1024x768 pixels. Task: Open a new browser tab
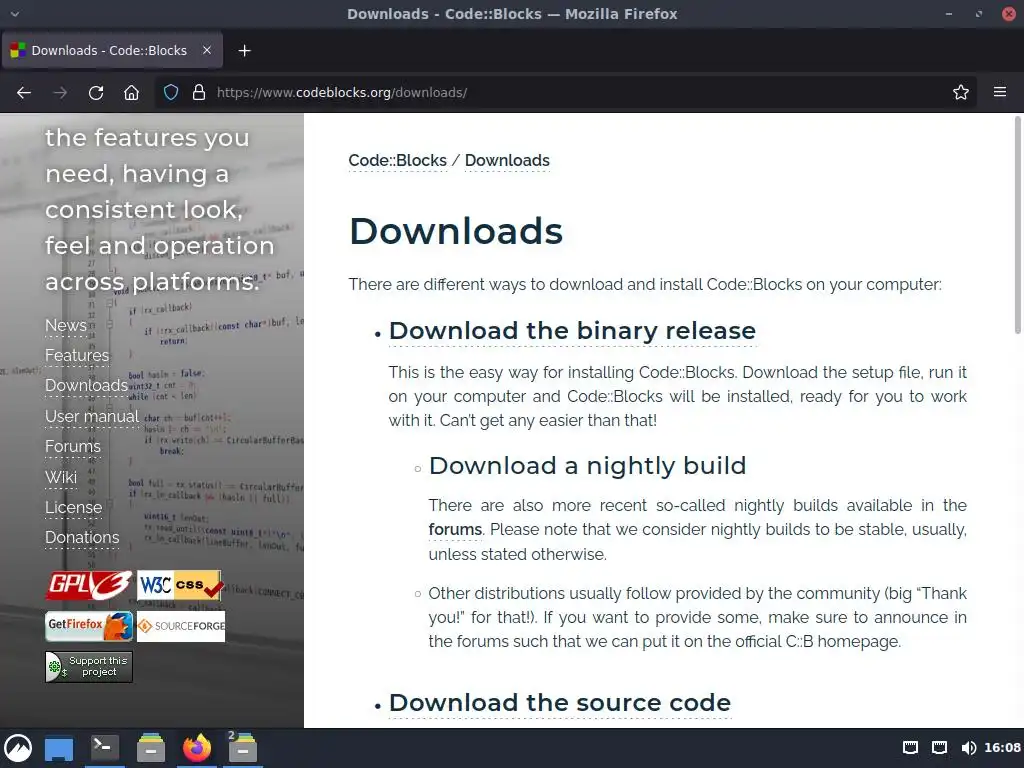tap(244, 51)
